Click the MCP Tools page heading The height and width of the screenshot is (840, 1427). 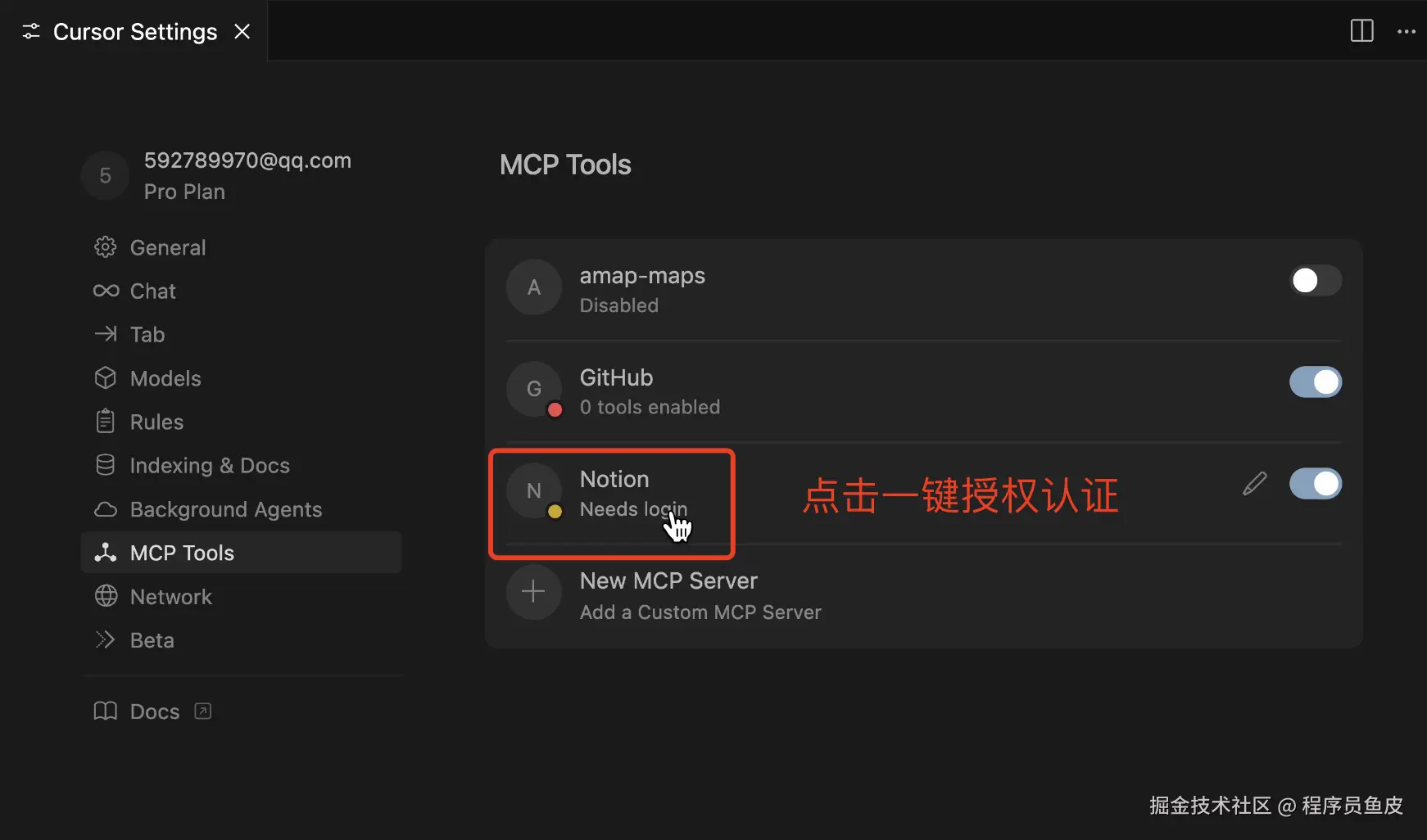coord(565,165)
